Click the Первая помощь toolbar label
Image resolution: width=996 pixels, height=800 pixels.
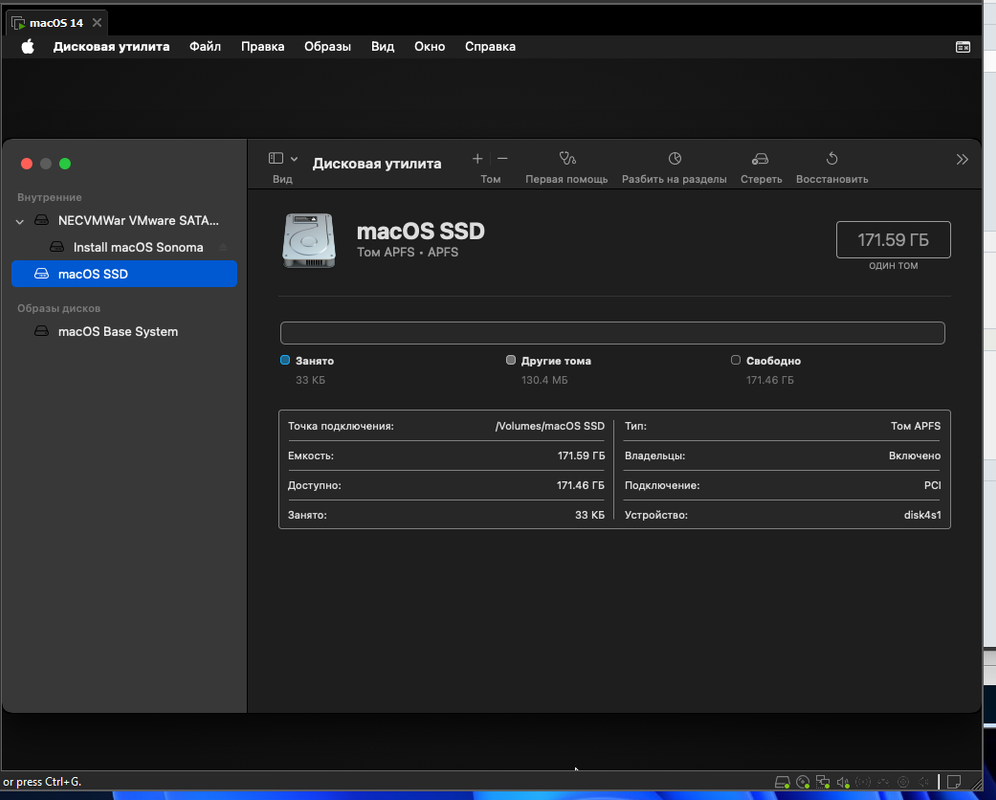click(x=567, y=179)
